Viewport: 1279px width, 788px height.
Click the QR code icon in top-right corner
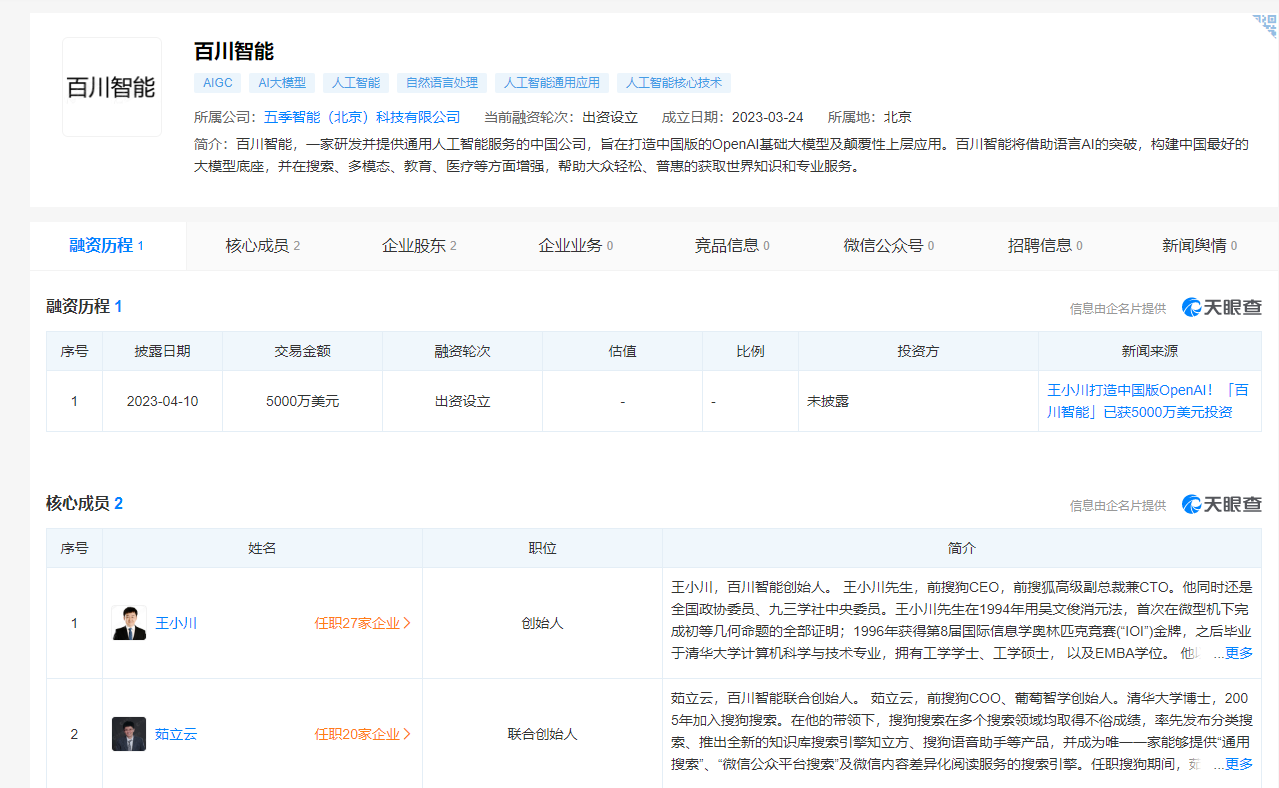1266,26
